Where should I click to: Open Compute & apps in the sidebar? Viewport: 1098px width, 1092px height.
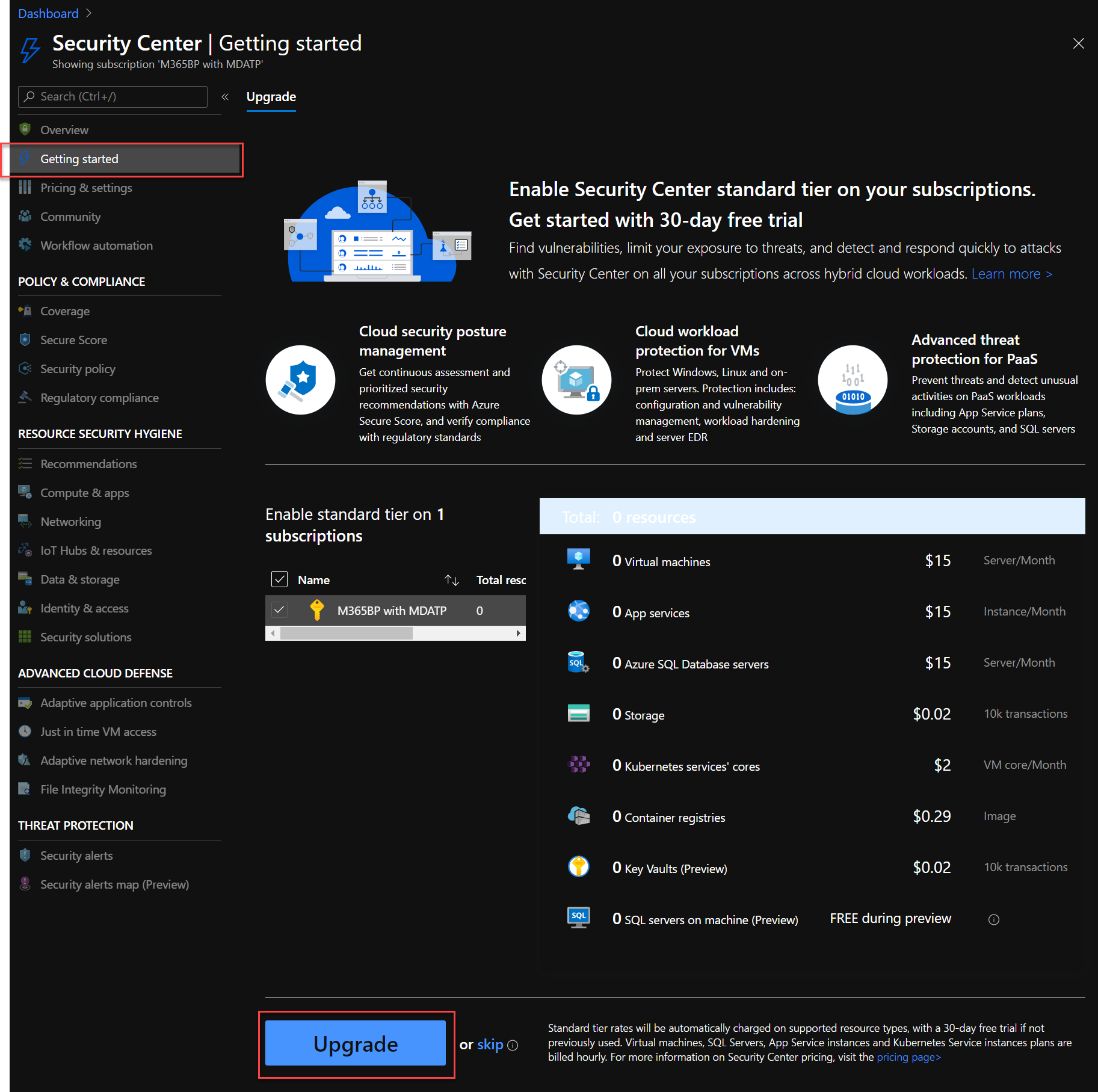tap(85, 492)
